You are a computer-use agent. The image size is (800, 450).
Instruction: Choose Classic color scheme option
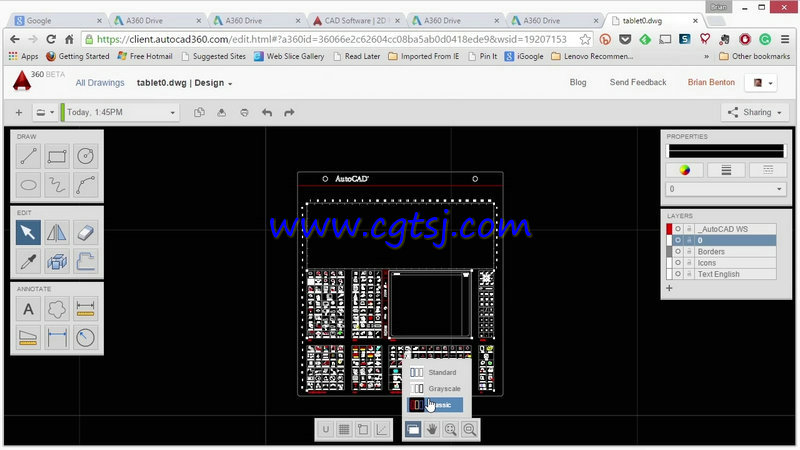coord(436,405)
